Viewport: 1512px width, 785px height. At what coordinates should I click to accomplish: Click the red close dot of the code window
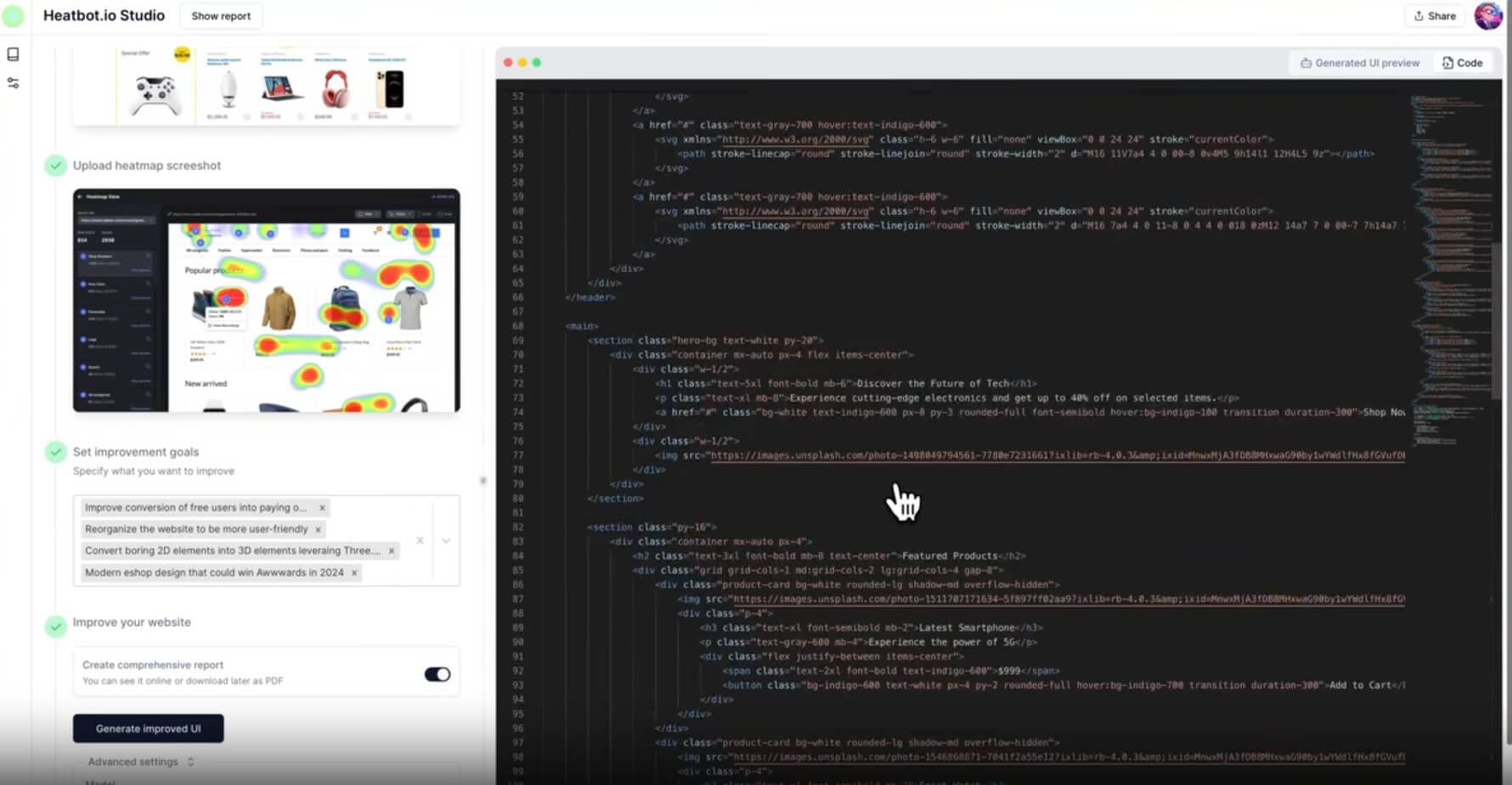click(508, 63)
